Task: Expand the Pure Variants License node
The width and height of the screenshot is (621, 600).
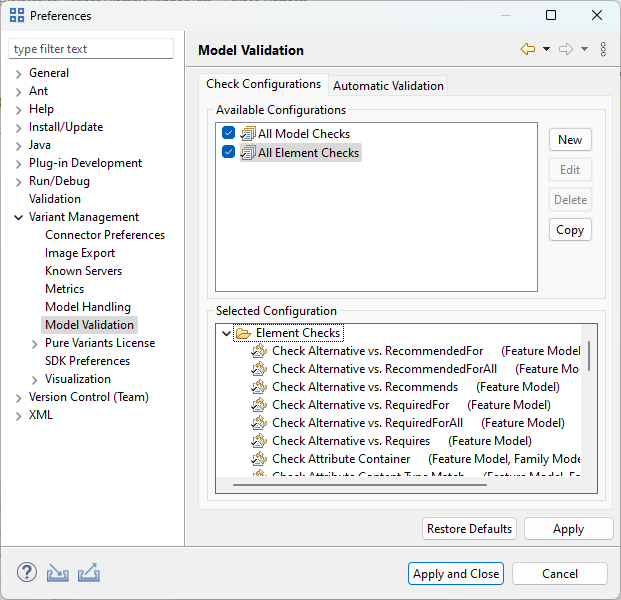Action: point(35,343)
